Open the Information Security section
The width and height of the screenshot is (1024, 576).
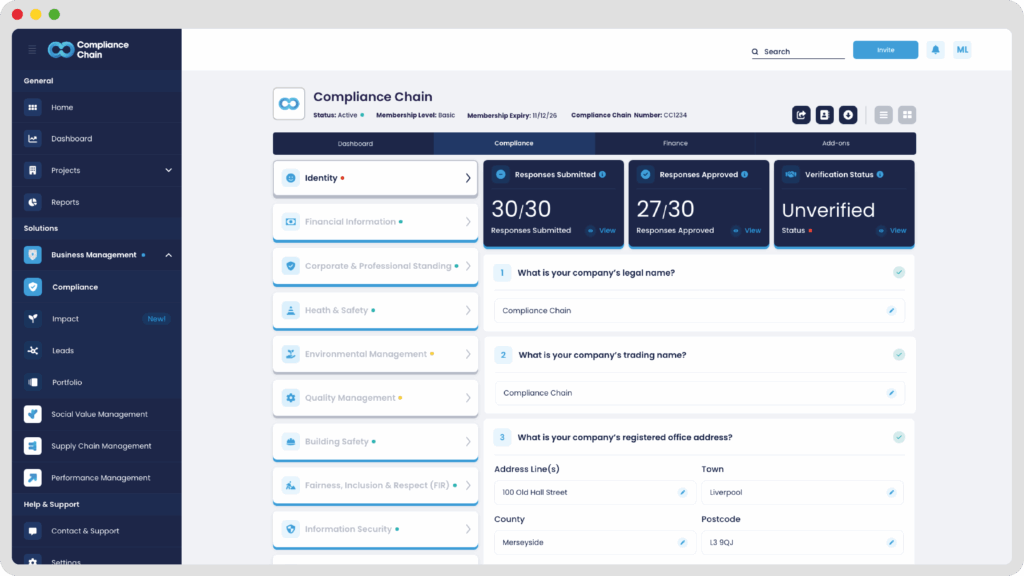click(376, 530)
